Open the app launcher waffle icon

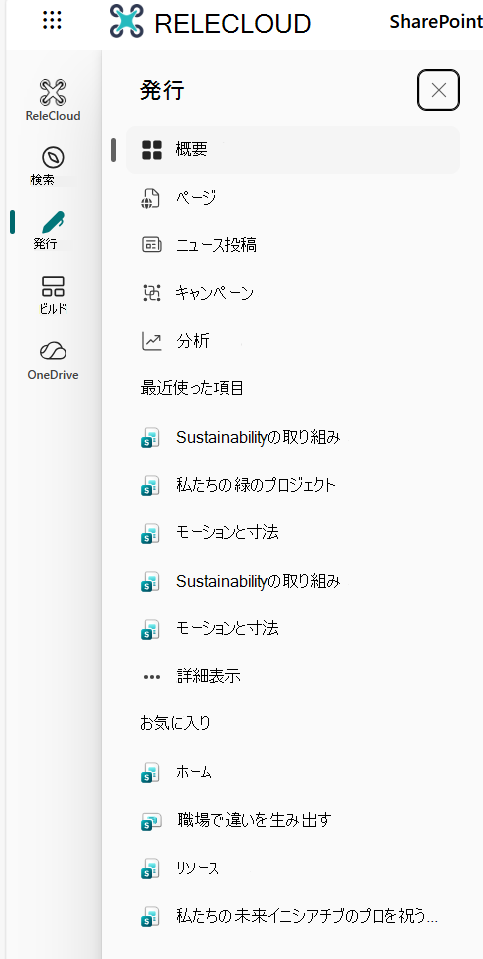coord(53,21)
